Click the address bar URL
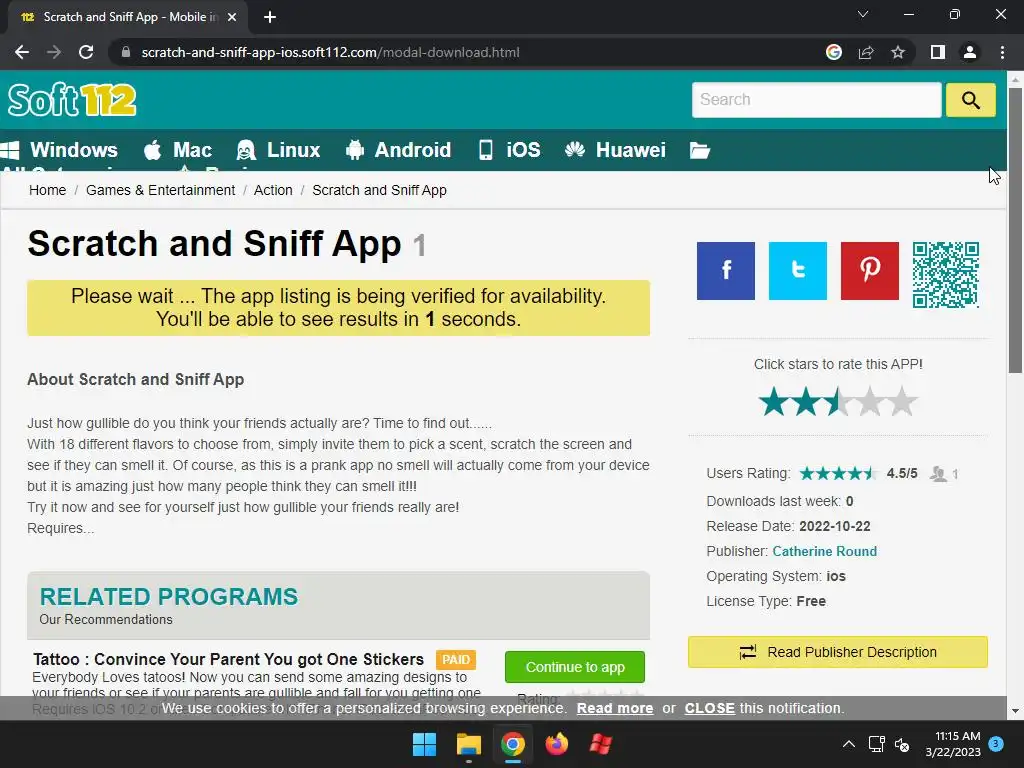This screenshot has height=768, width=1024. pyautogui.click(x=330, y=52)
